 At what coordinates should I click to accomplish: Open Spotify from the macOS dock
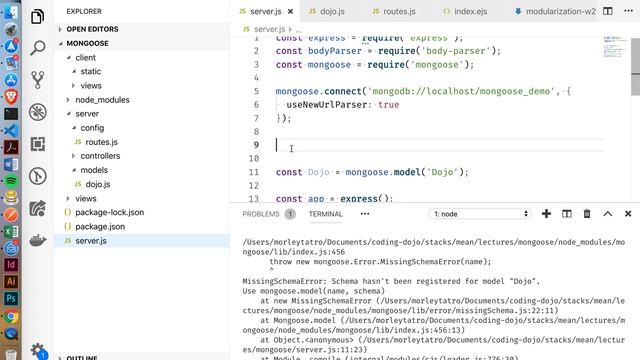click(x=11, y=181)
